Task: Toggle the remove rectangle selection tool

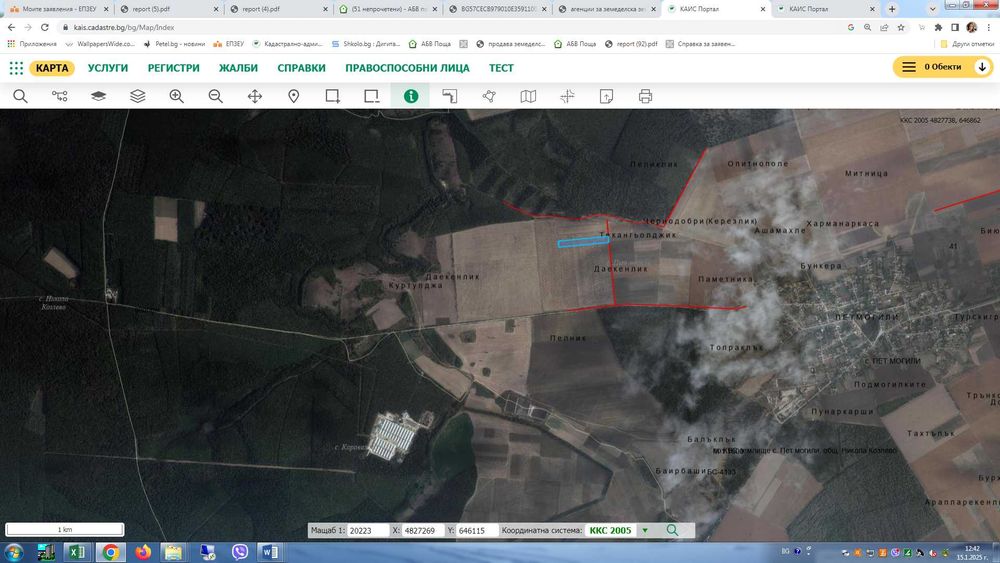Action: click(x=372, y=96)
